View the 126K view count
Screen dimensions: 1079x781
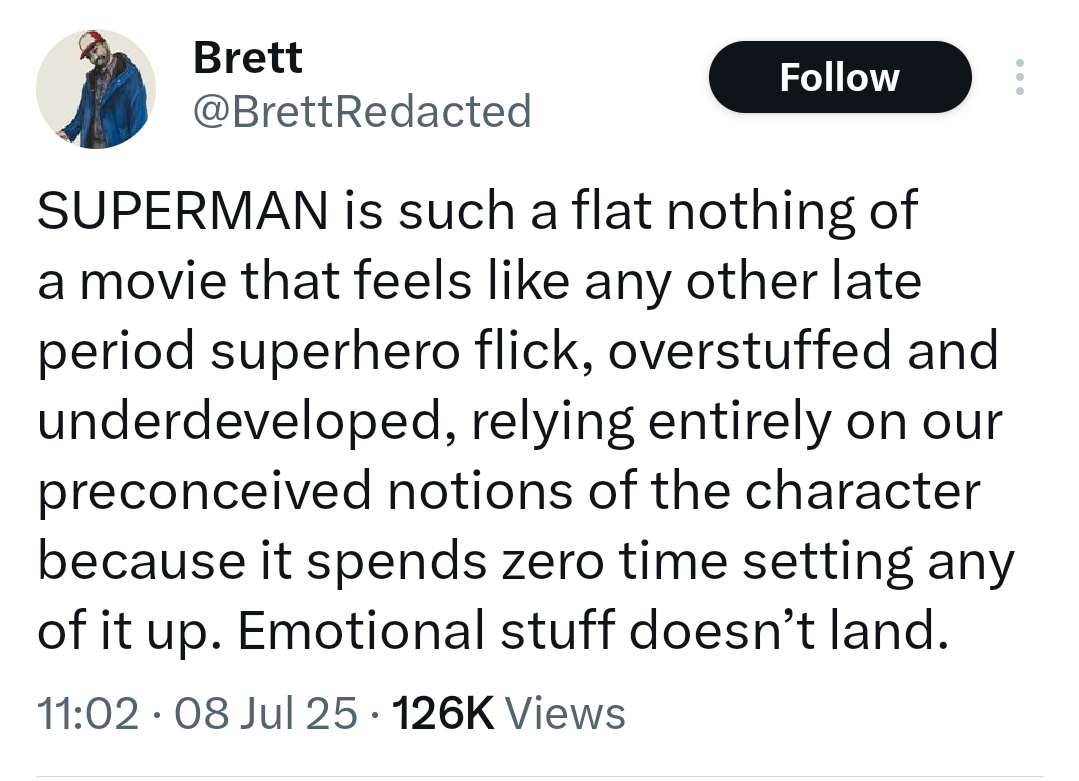point(443,713)
